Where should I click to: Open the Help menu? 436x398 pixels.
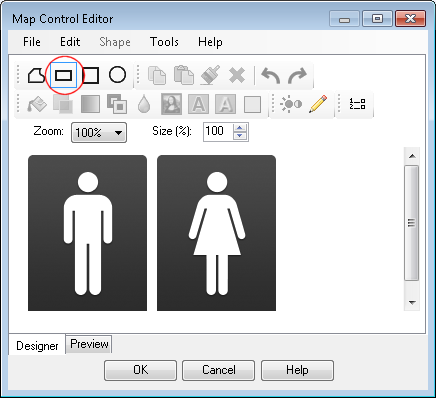tap(210, 42)
